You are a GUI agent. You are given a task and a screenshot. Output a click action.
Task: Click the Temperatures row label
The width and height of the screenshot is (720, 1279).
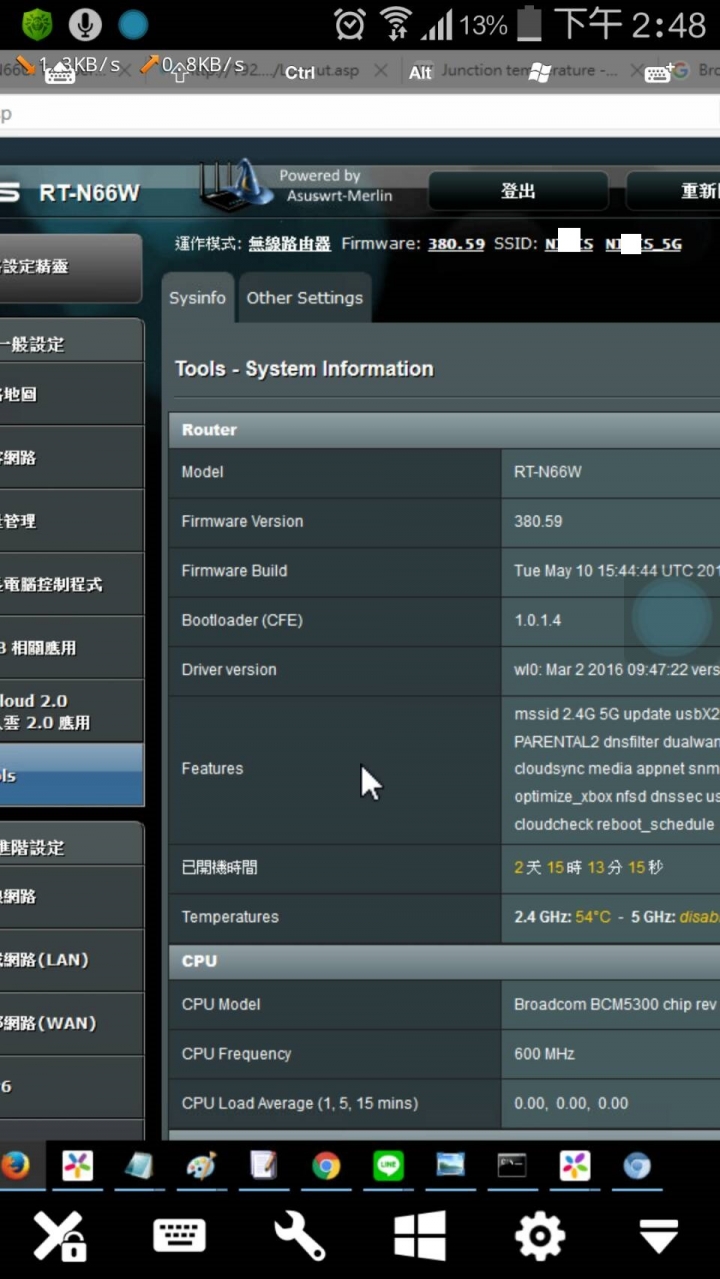(230, 917)
